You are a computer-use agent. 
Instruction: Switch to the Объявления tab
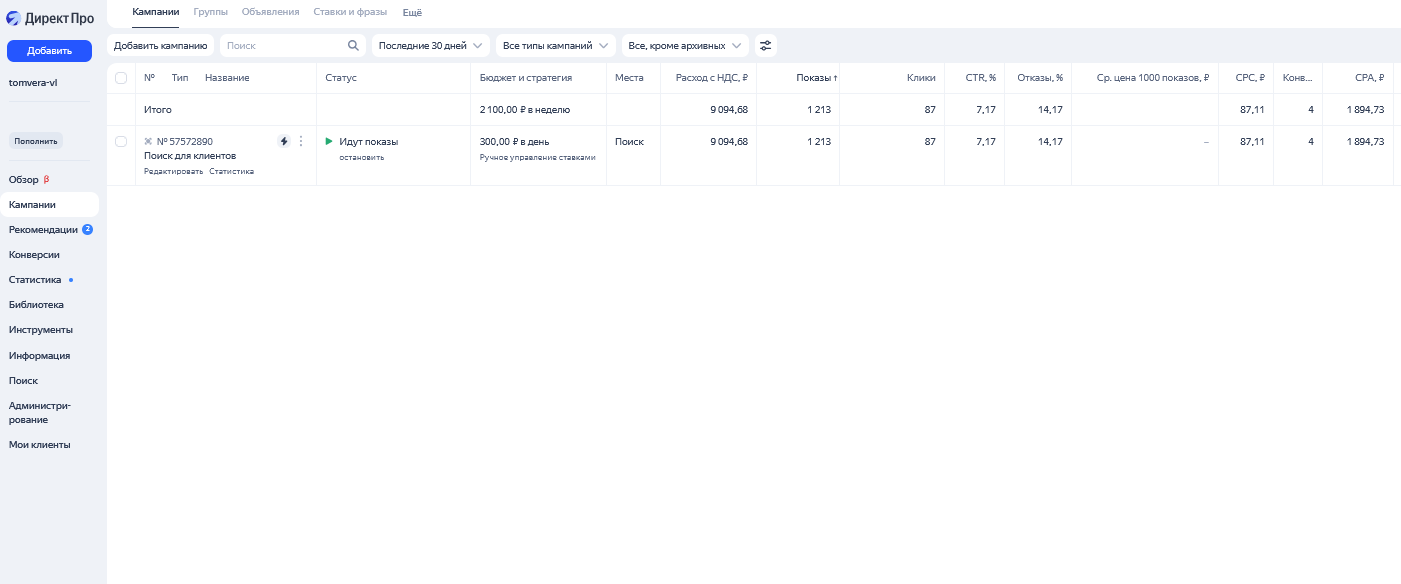point(270,11)
